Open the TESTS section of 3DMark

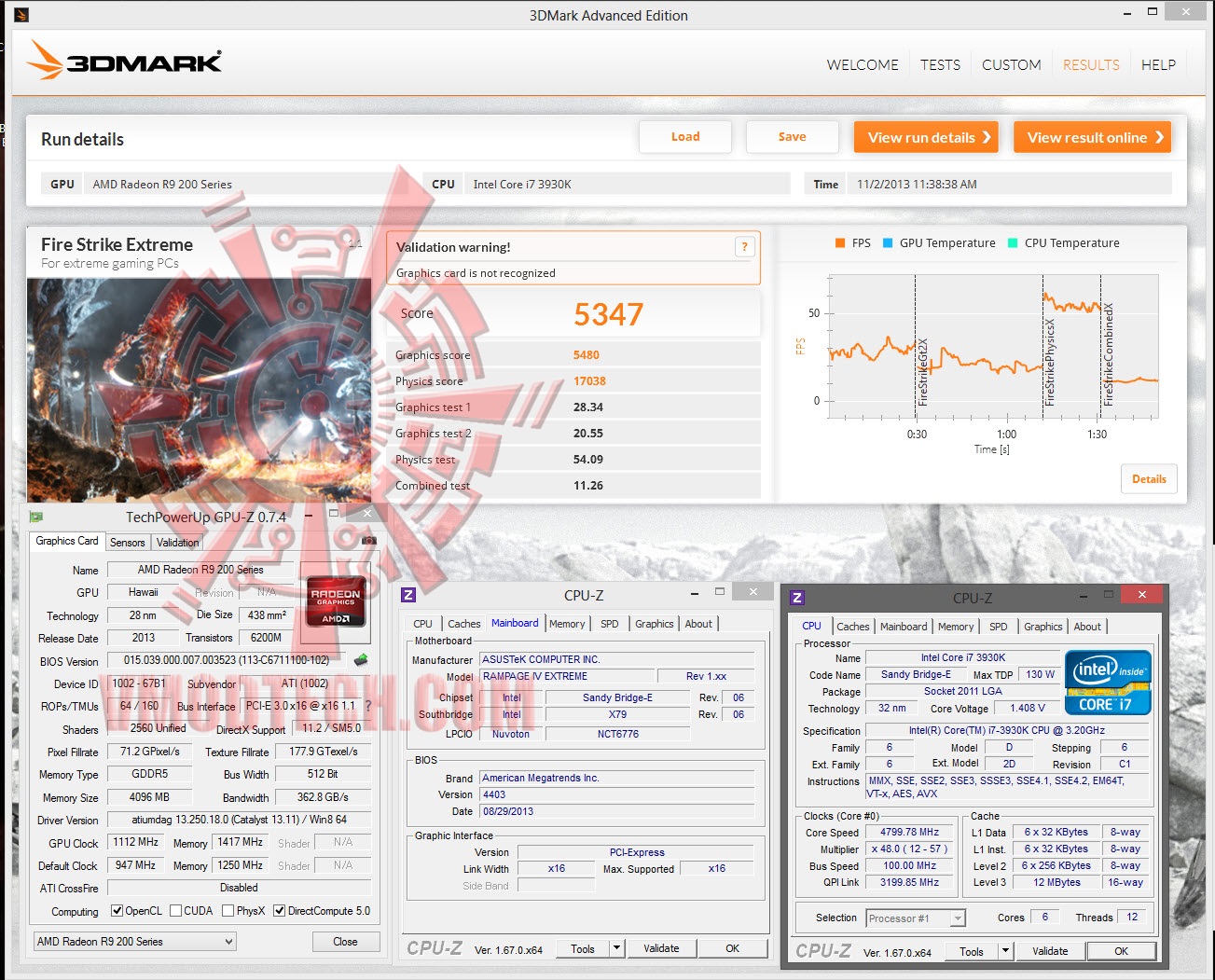pyautogui.click(x=940, y=65)
